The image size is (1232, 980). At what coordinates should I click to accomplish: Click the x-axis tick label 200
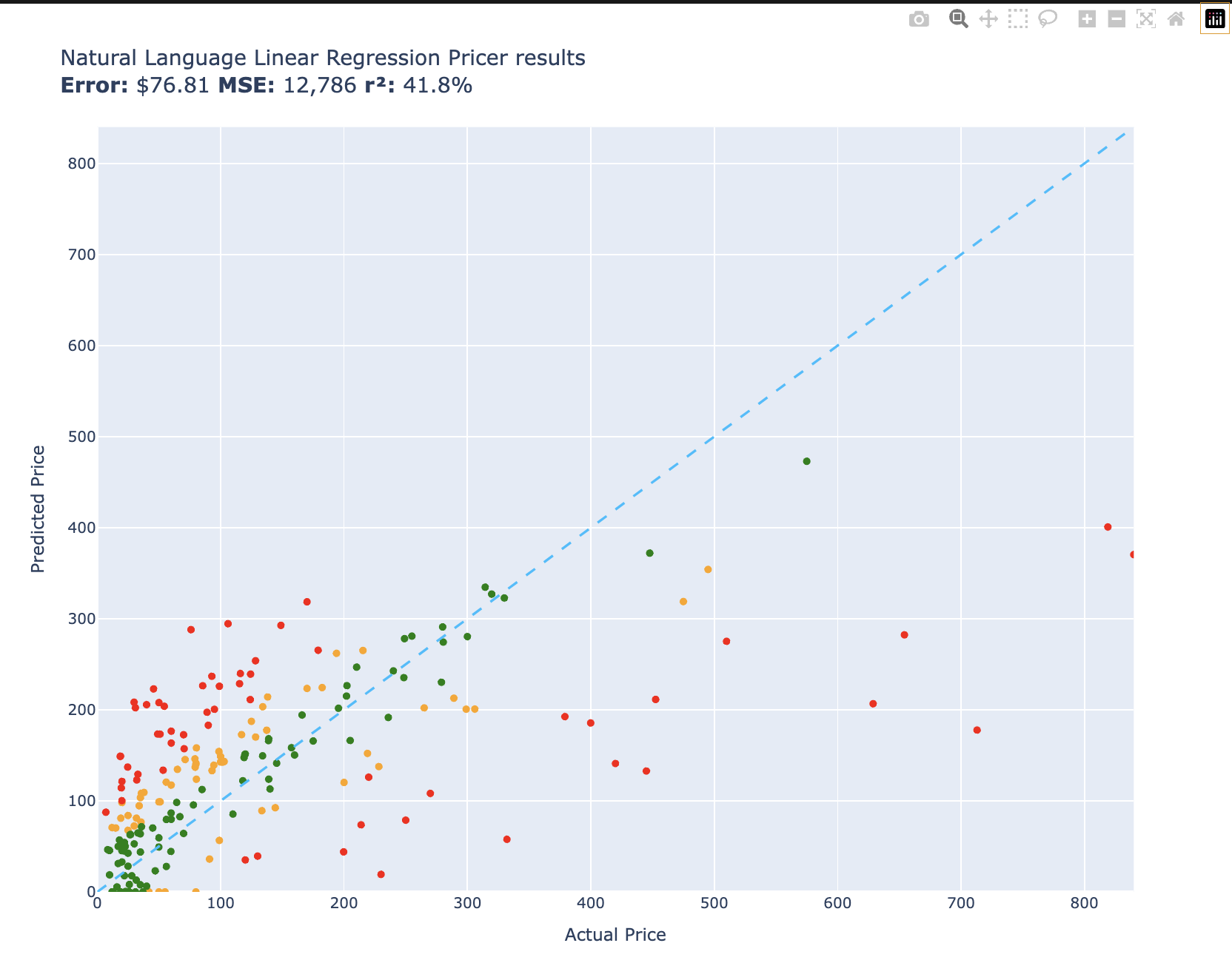(x=344, y=903)
